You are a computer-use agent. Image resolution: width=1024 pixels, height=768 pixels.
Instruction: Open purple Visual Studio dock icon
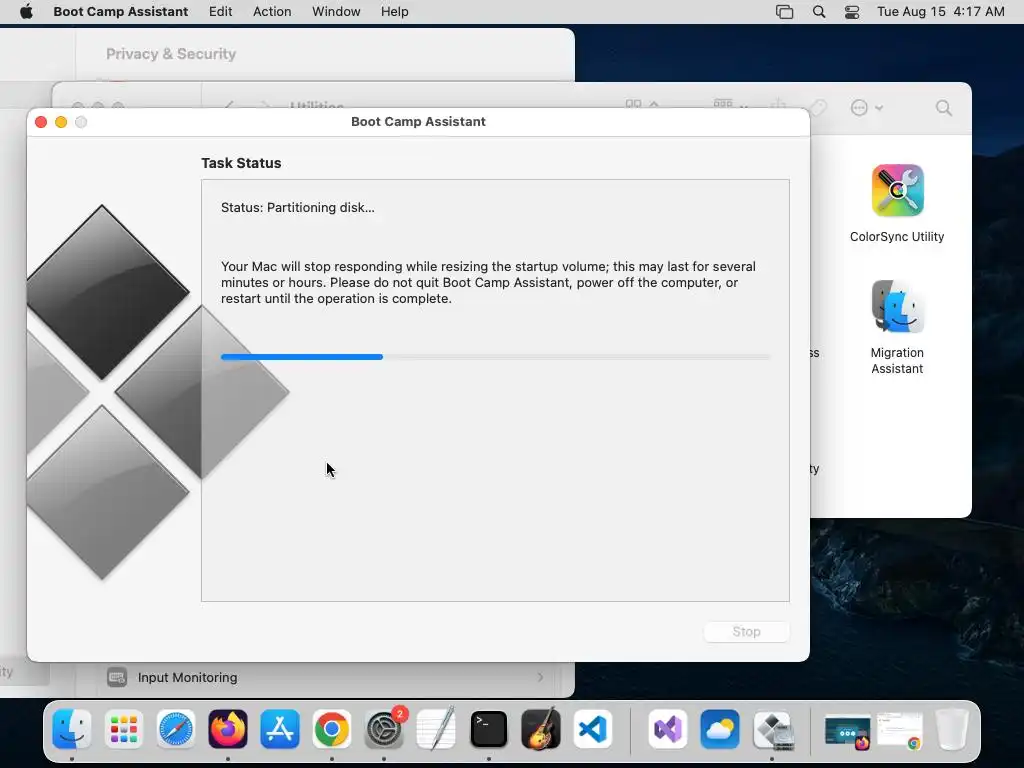[x=667, y=729]
